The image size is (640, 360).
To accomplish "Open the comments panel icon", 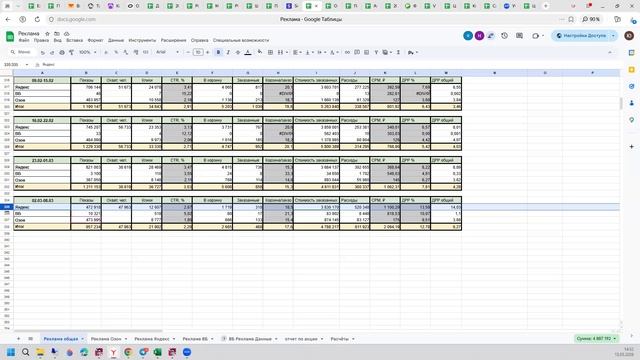I will [x=519, y=36].
